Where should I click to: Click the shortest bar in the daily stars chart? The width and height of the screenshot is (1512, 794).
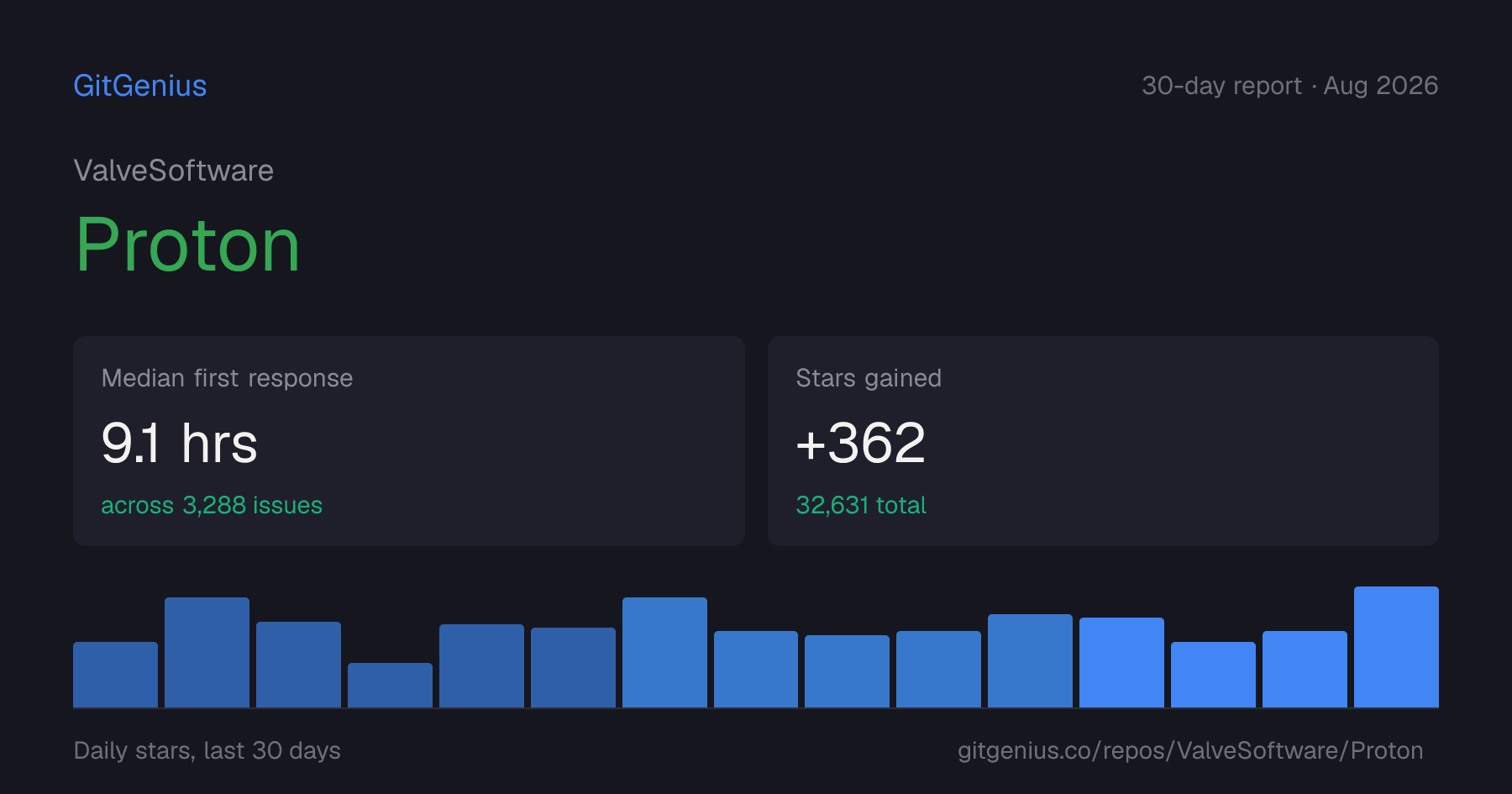coord(390,686)
